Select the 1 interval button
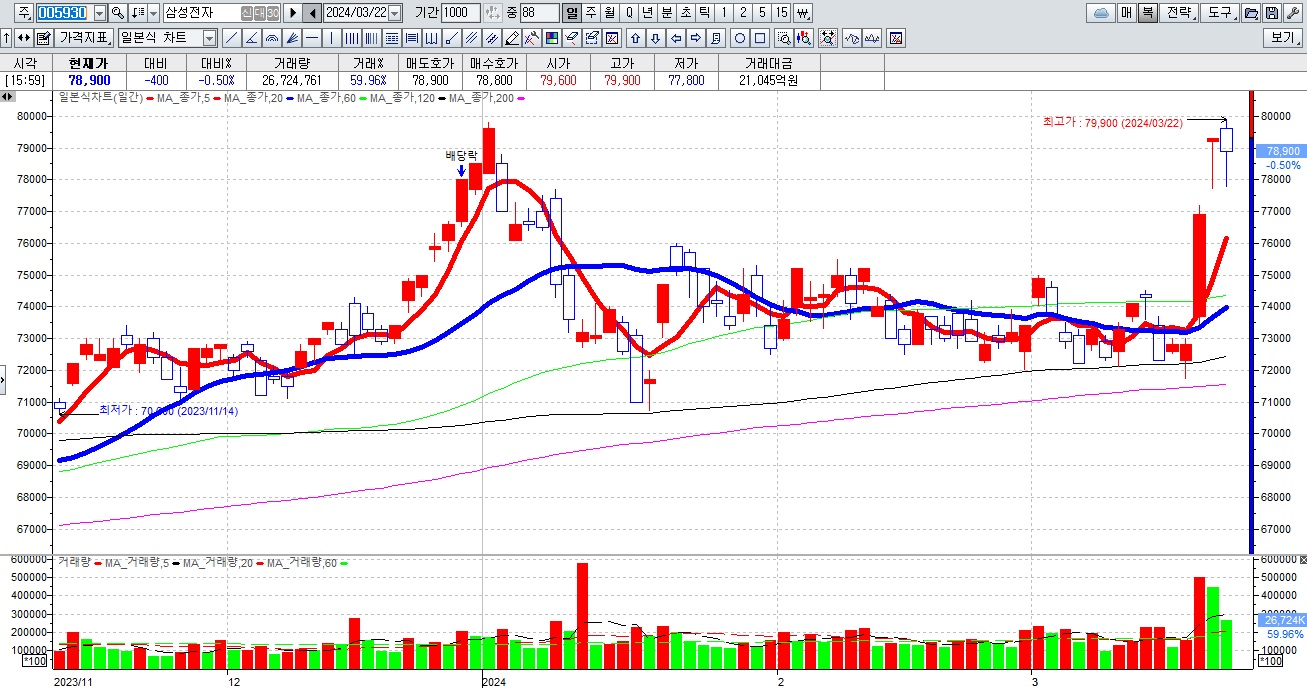The width and height of the screenshot is (1307, 688). [x=724, y=13]
